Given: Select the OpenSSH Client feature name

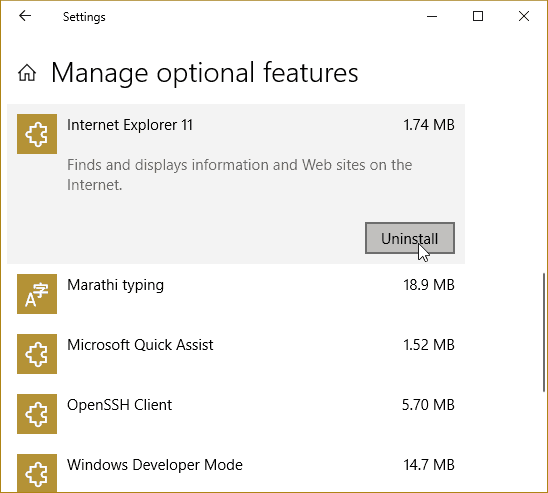Looking at the screenshot, I should (120, 405).
